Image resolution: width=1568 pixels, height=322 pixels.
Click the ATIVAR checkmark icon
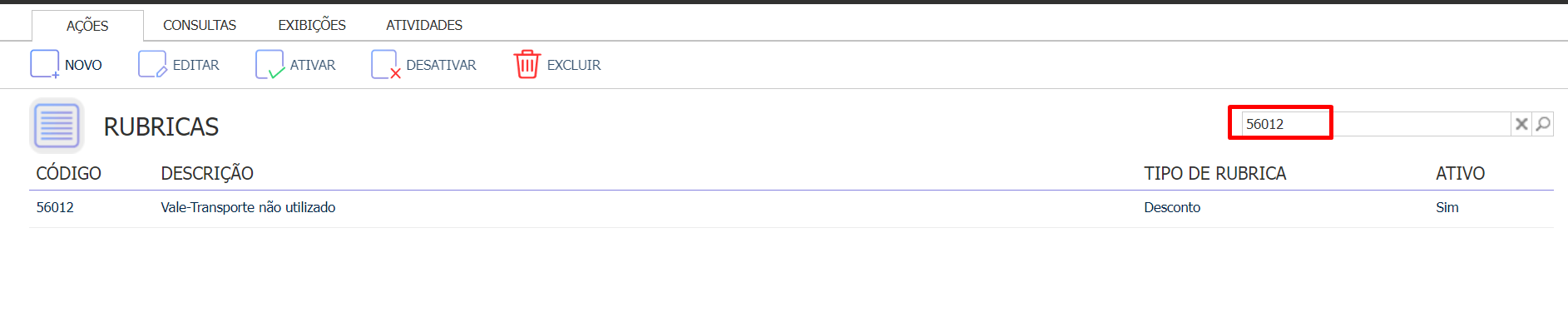pos(270,64)
